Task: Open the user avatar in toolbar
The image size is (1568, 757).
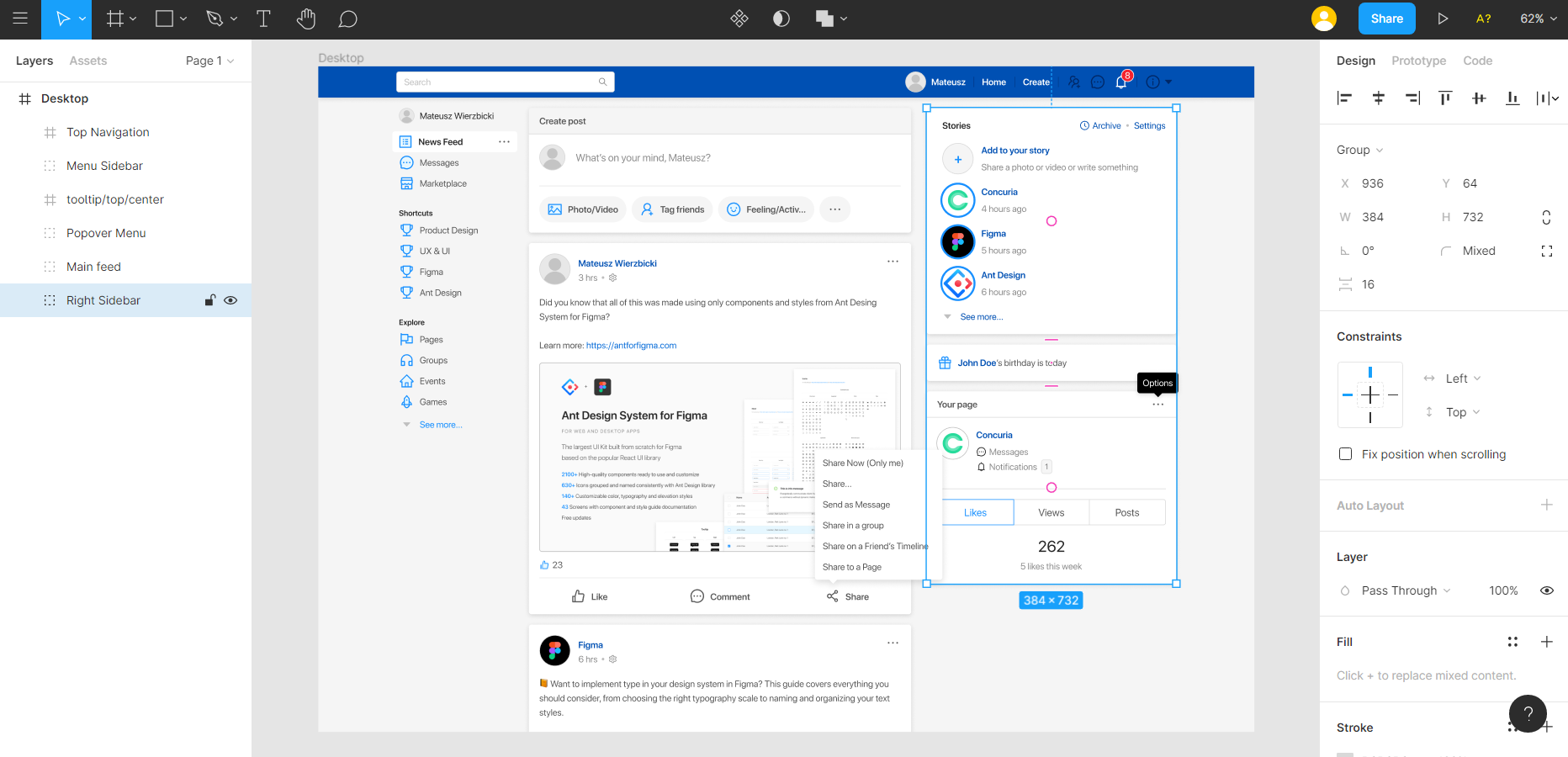Action: tap(1324, 19)
